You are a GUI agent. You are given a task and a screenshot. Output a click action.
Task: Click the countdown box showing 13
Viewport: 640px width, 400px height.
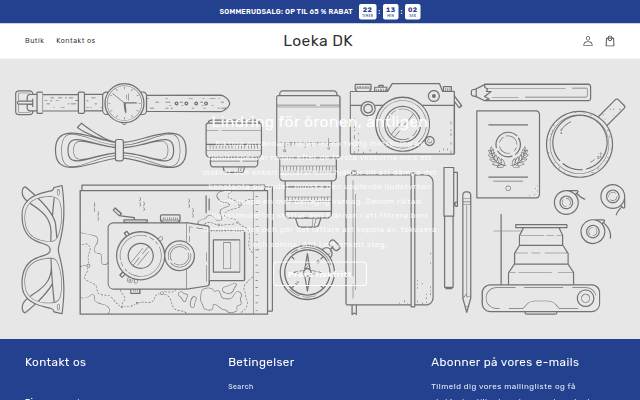391,11
